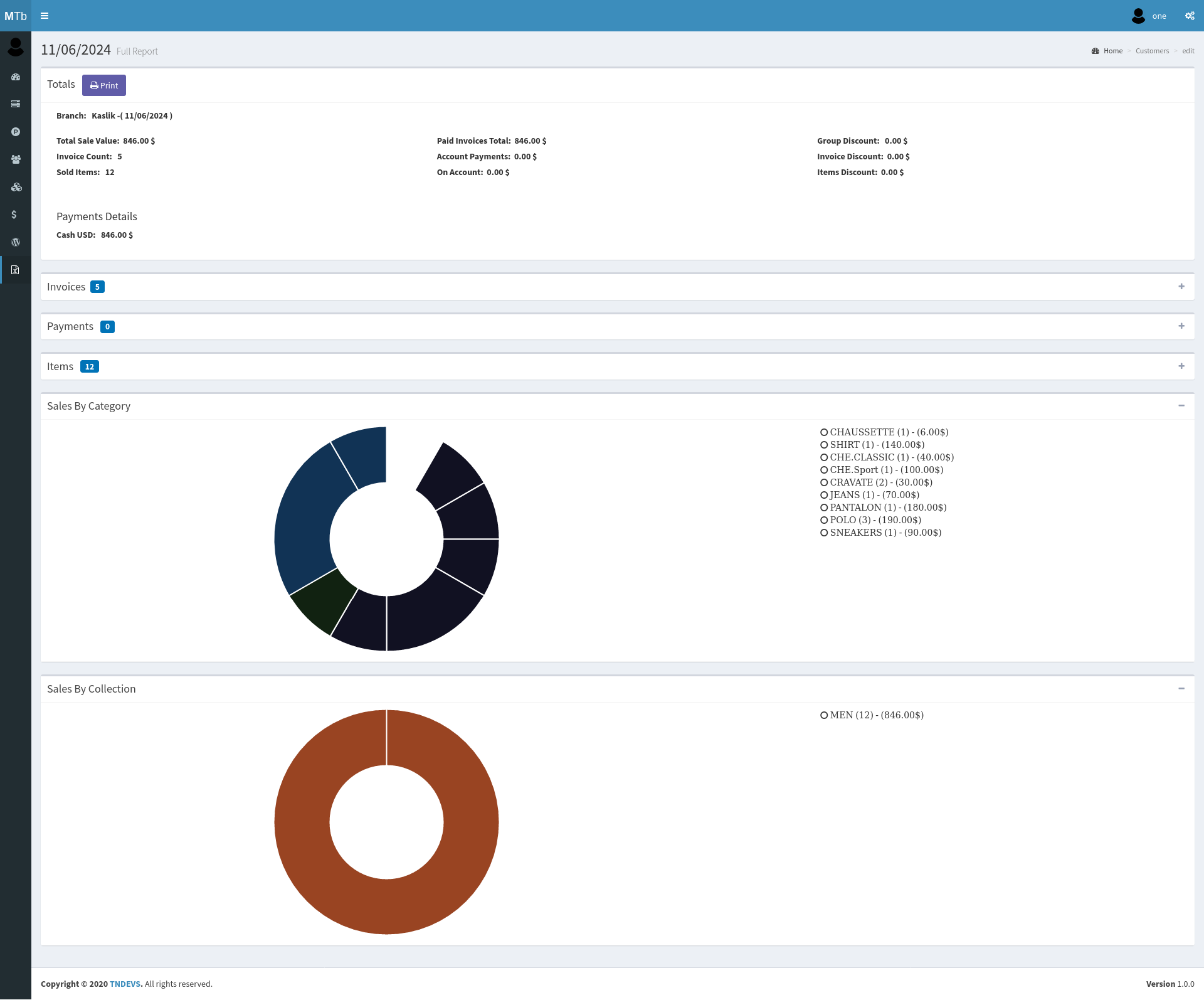Toggle CHE.CLASSIC legend entry
This screenshot has width=1204, height=1000.
click(887, 457)
